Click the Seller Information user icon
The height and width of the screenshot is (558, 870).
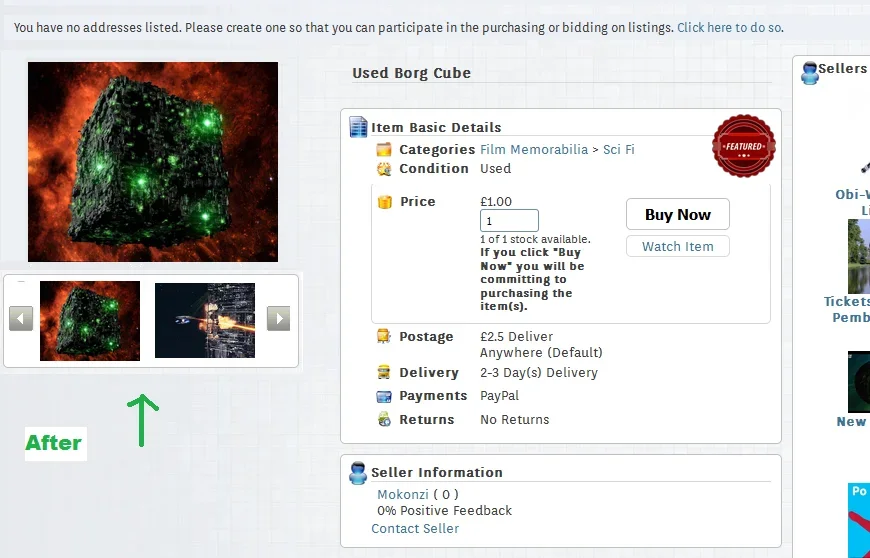[x=358, y=473]
